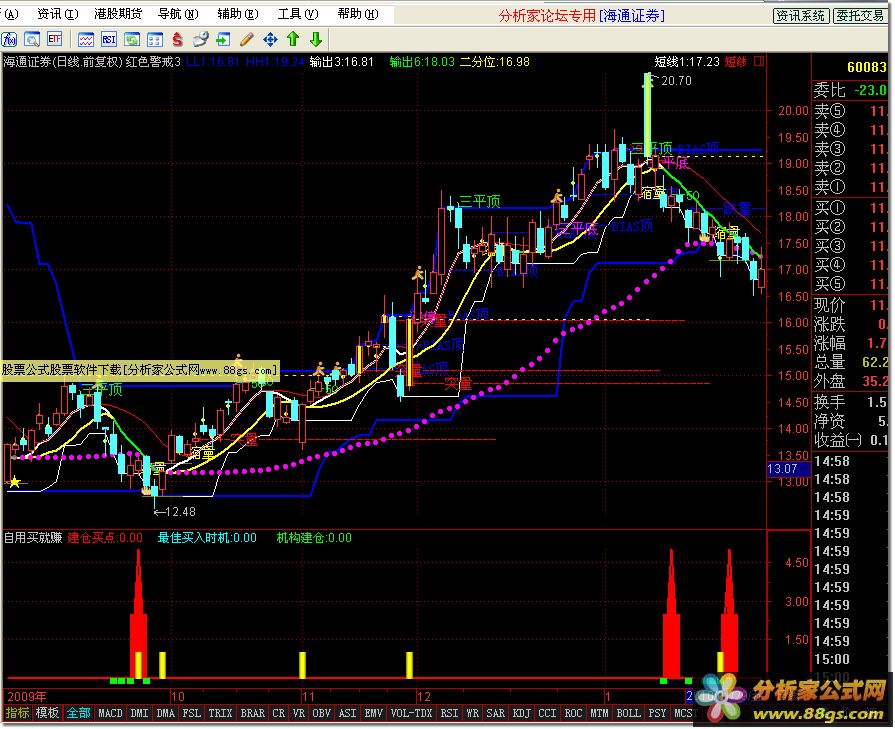The width and height of the screenshot is (895, 729).
Task: Select the RSI indicator tab at bottom
Action: pos(449,712)
